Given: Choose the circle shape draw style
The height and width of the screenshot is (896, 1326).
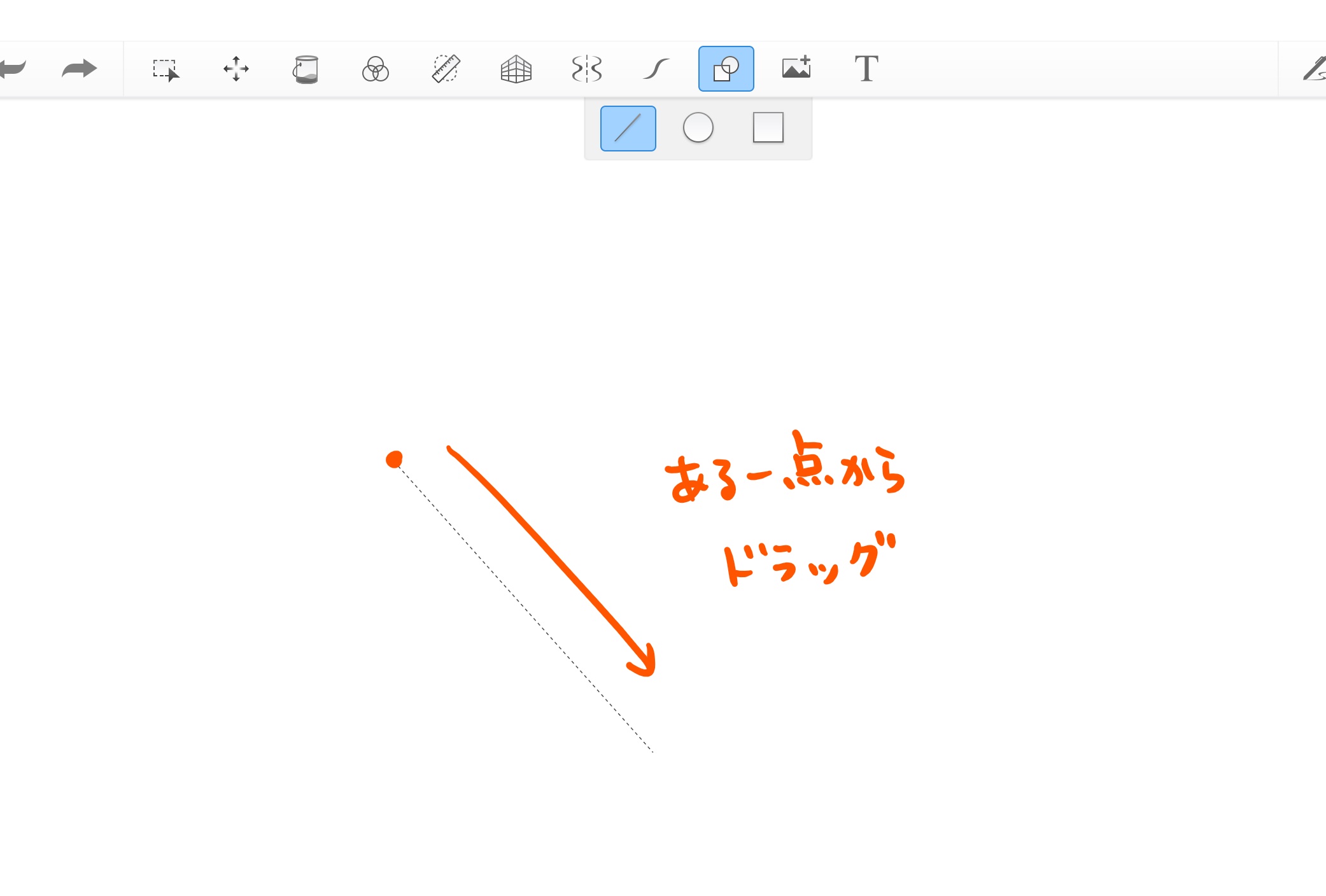Looking at the screenshot, I should coord(698,128).
